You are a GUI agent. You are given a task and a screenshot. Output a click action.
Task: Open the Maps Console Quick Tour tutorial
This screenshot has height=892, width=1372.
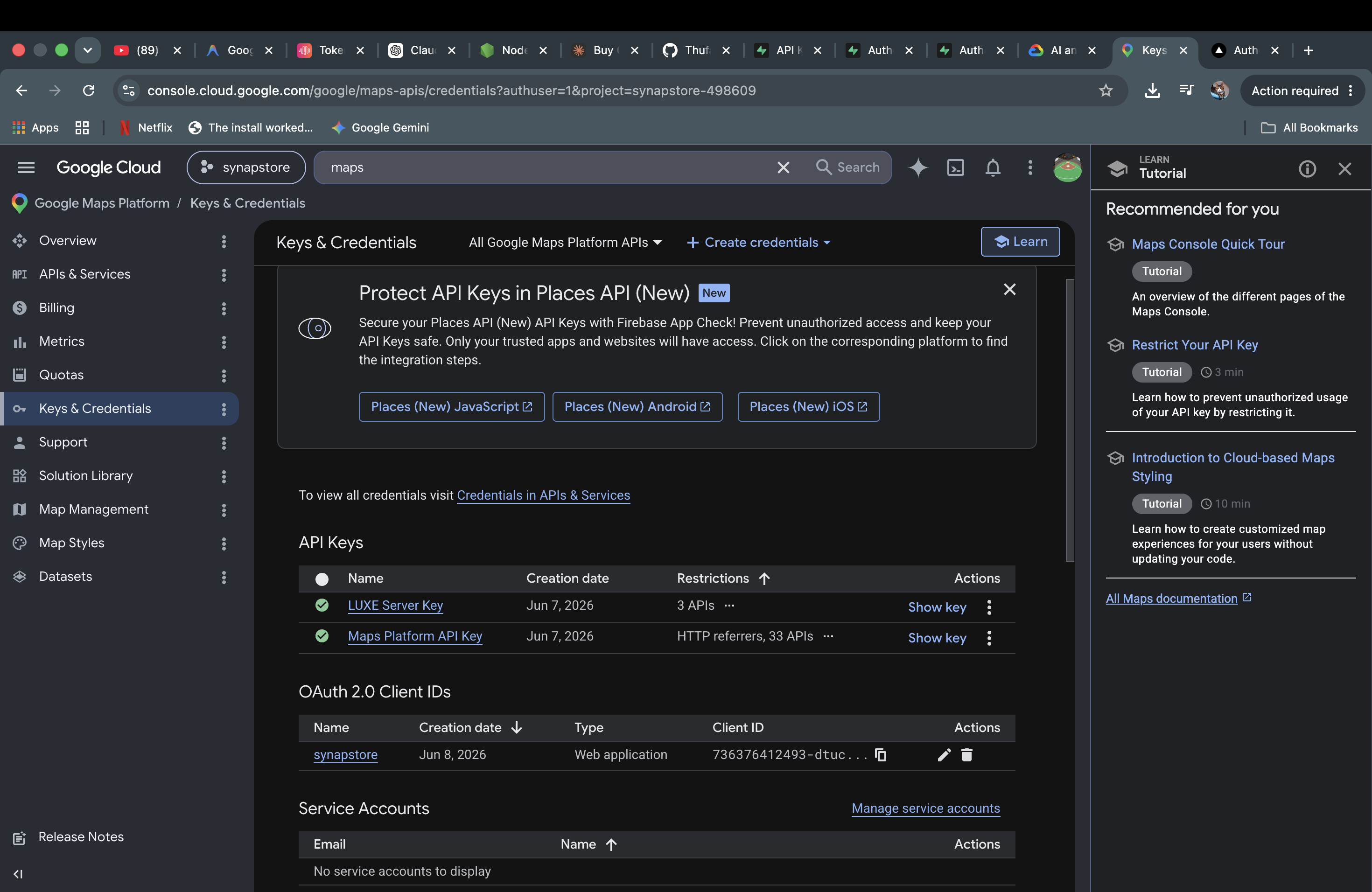(x=1208, y=244)
